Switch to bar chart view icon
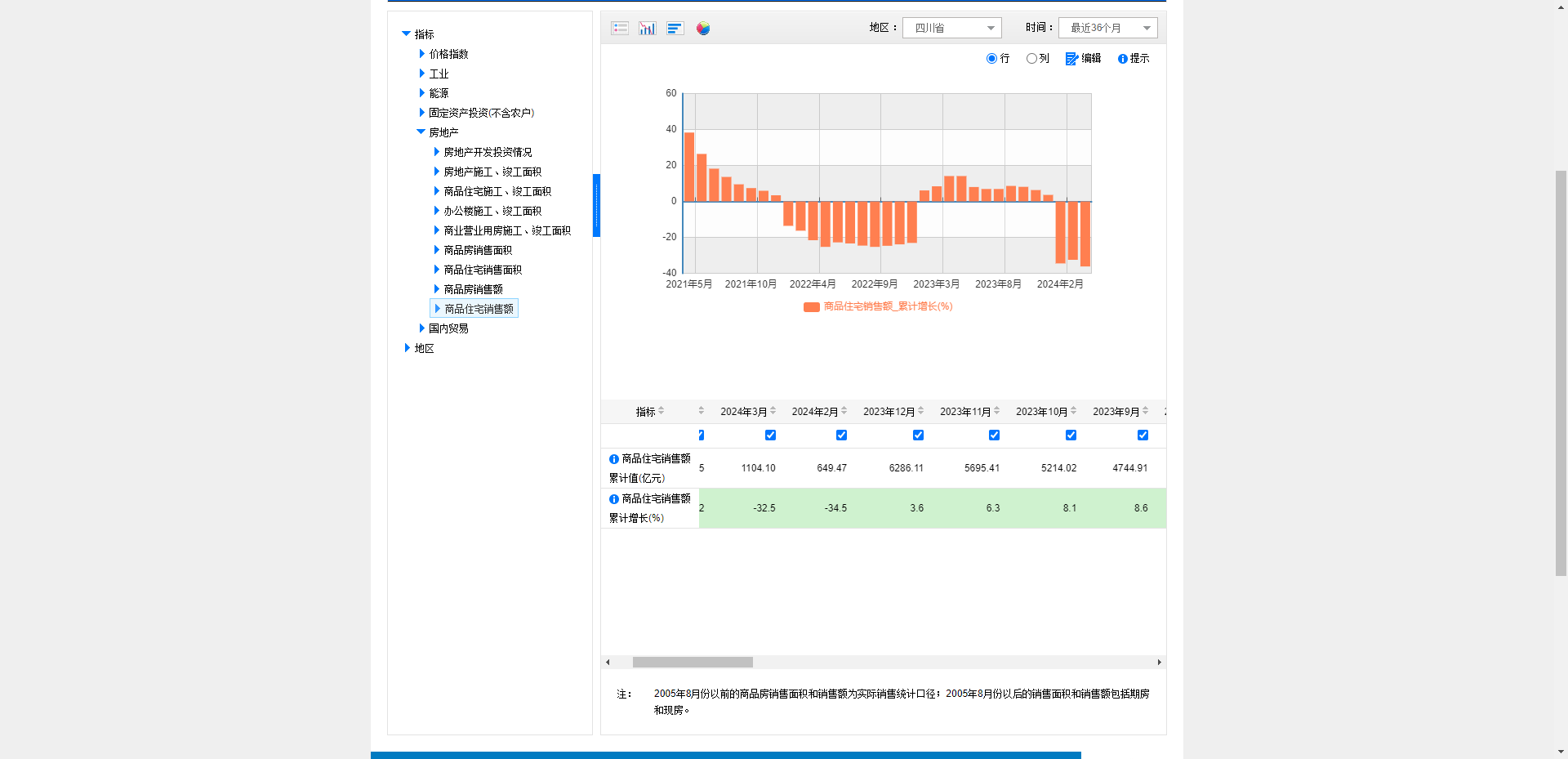 coord(648,29)
